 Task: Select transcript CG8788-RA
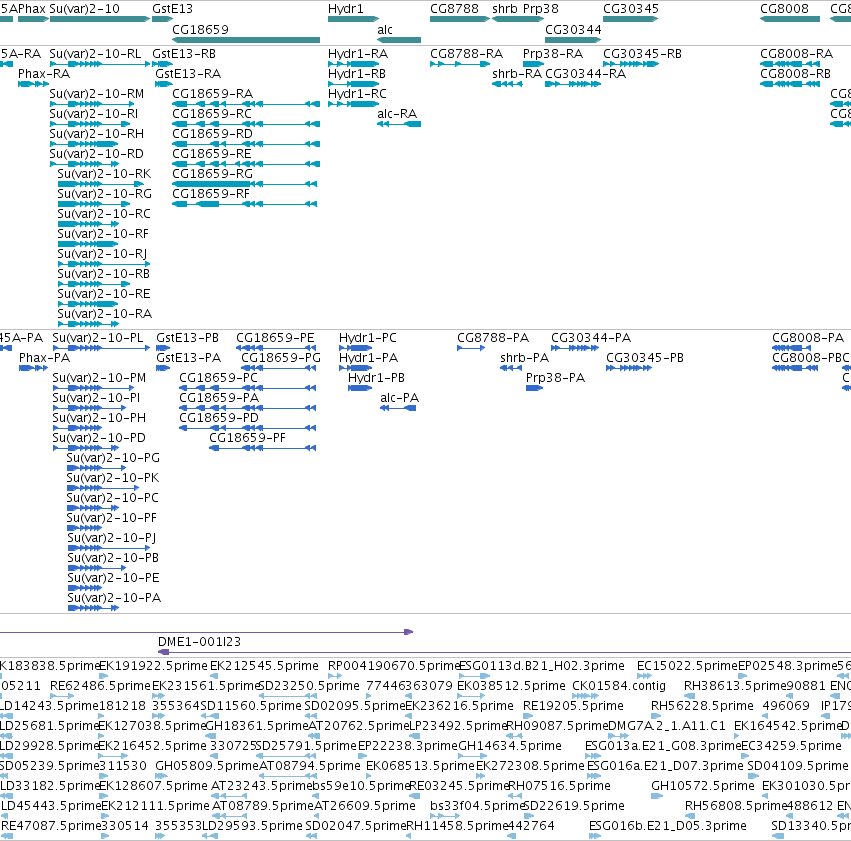pyautogui.click(x=460, y=64)
